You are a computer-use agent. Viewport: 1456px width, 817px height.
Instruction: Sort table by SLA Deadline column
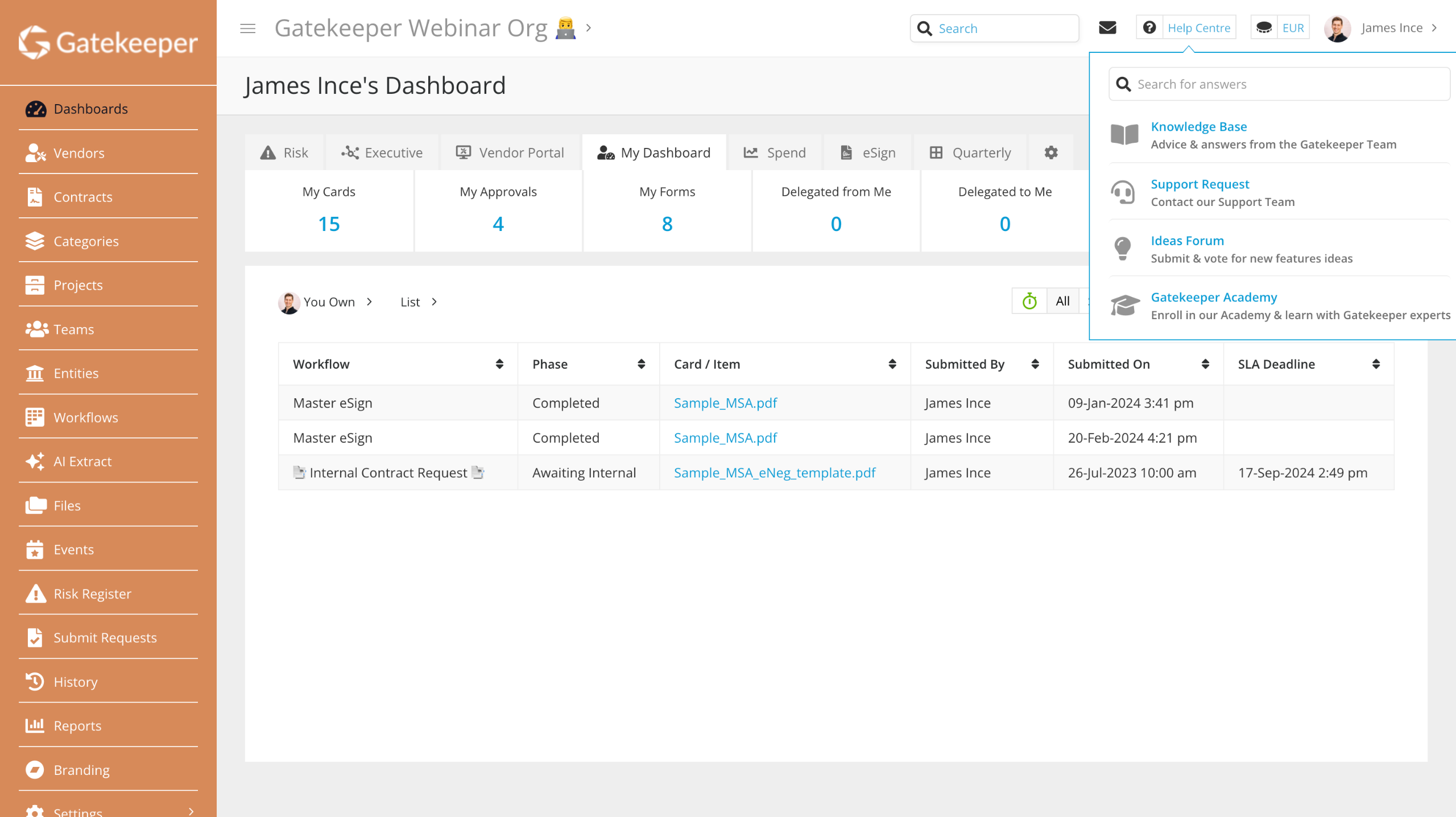tap(1375, 364)
